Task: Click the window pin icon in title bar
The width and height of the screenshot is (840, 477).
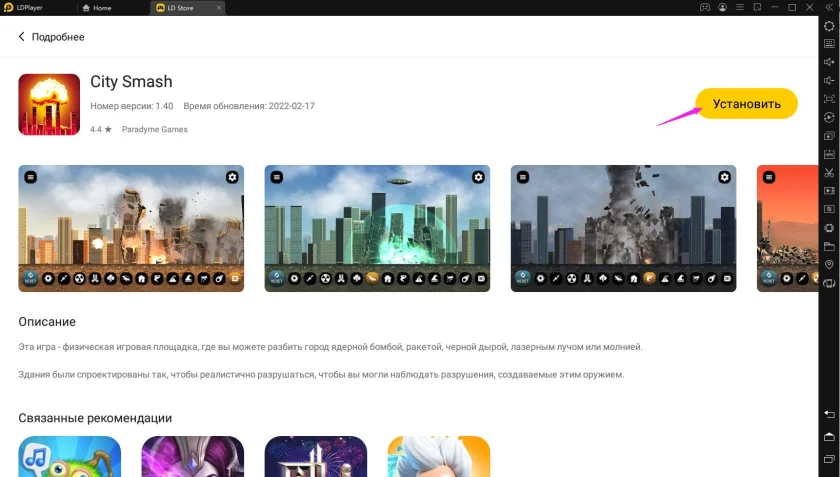Action: pyautogui.click(x=758, y=8)
